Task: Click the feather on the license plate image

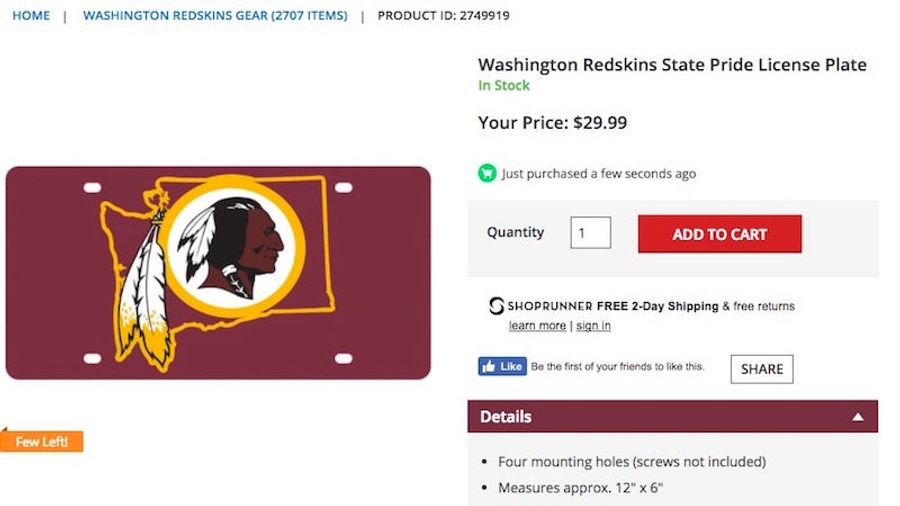Action: [145, 293]
